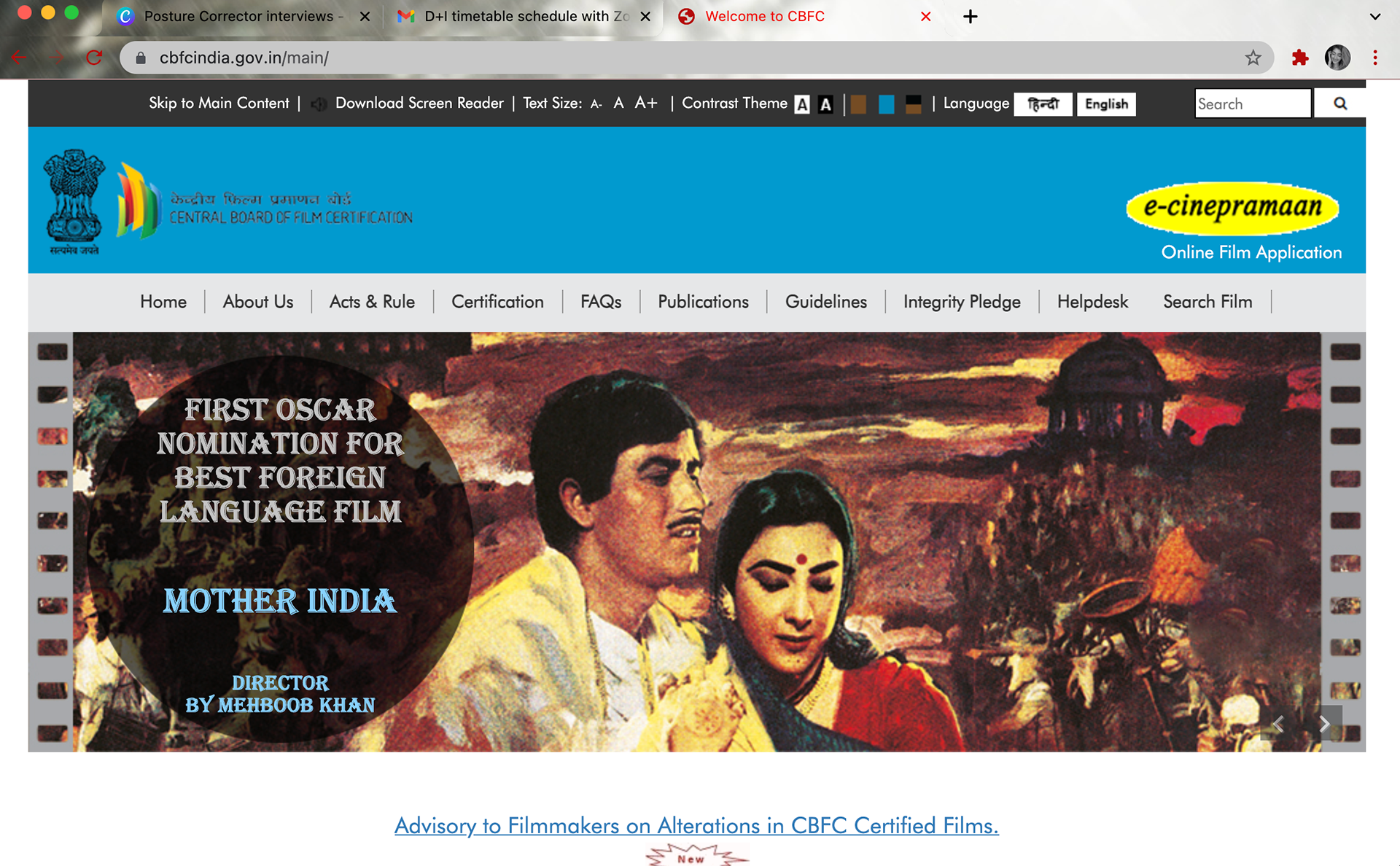The image size is (1400, 866).
Task: Open the Certification menu
Action: coord(497,302)
